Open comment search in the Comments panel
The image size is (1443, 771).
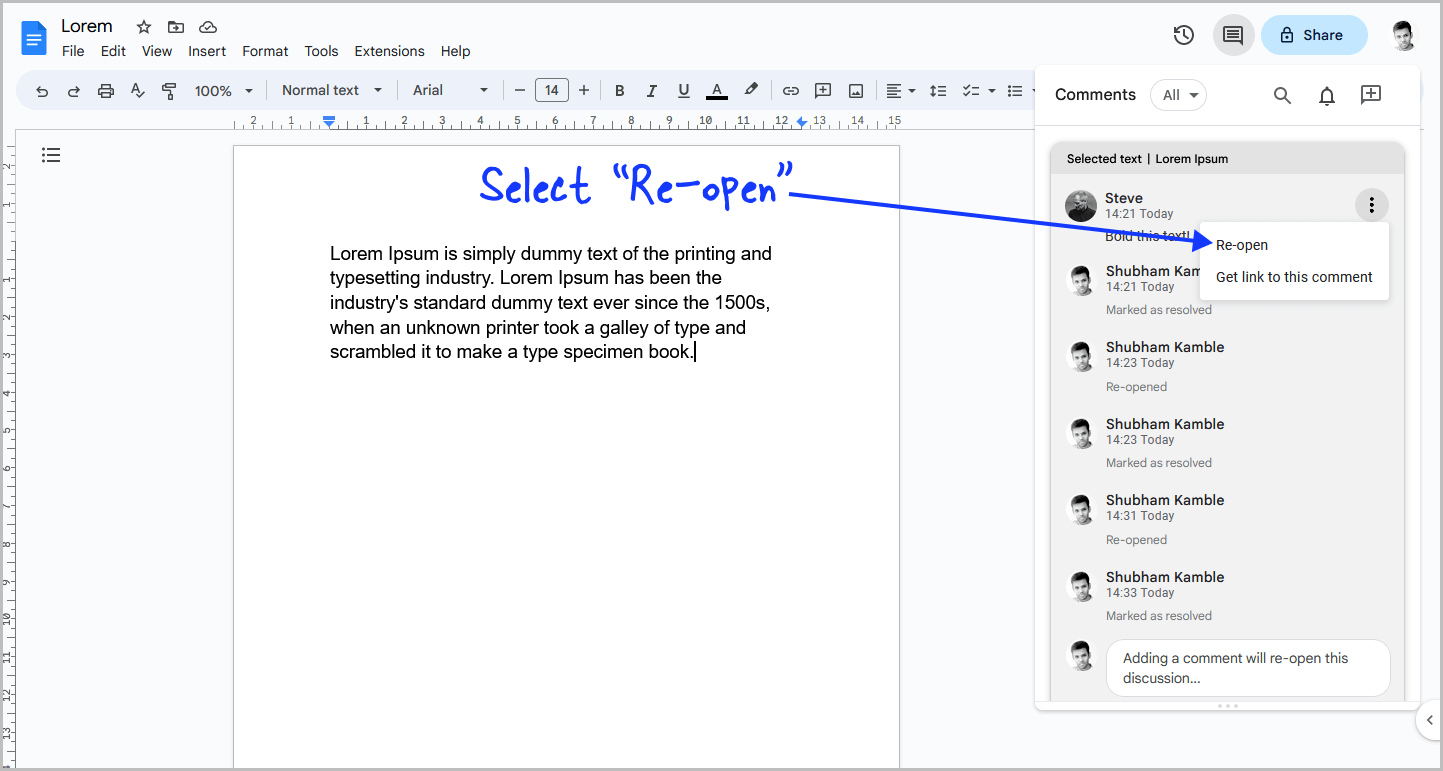1282,95
